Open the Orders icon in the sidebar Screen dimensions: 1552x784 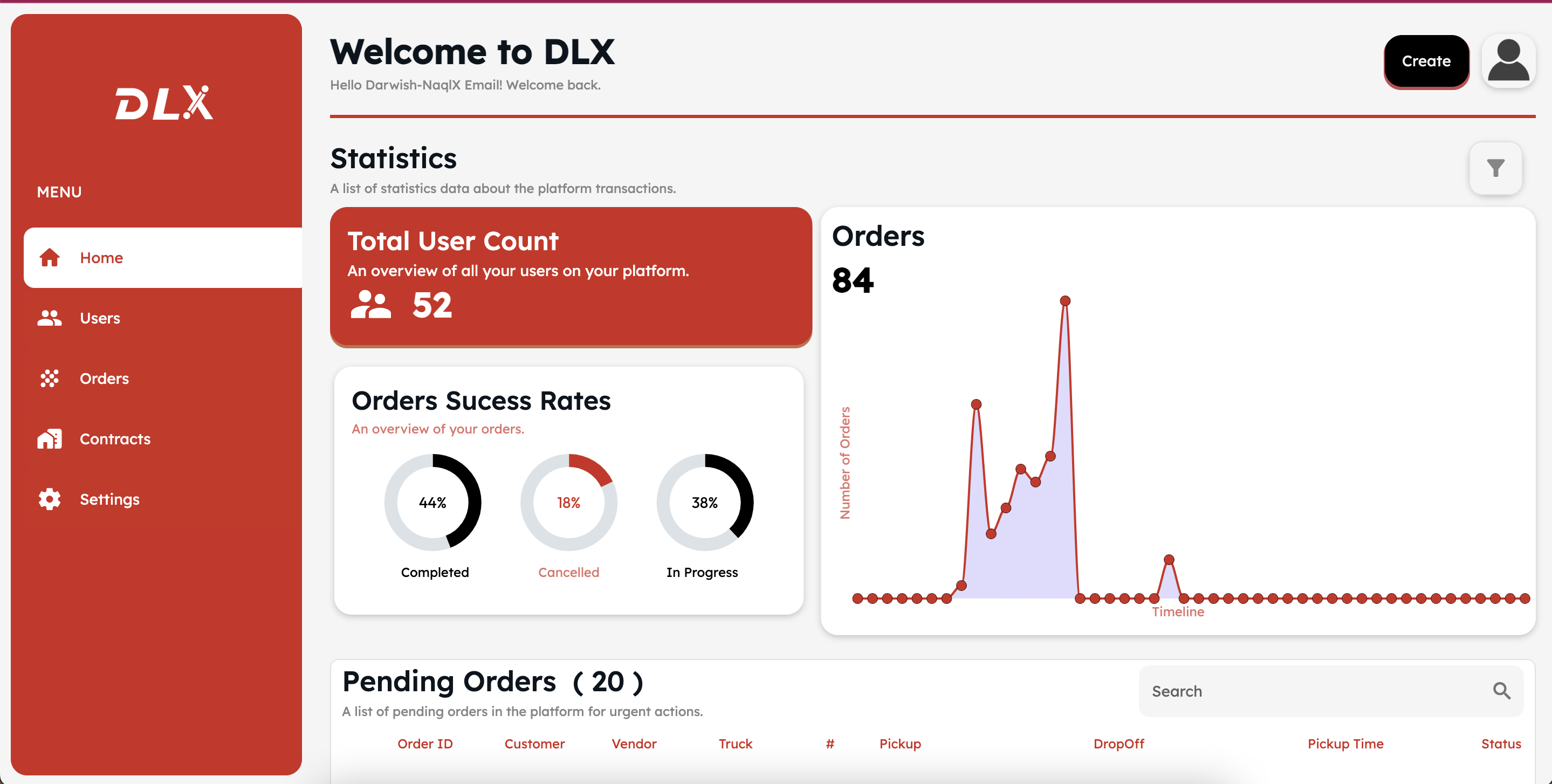pyautogui.click(x=50, y=379)
